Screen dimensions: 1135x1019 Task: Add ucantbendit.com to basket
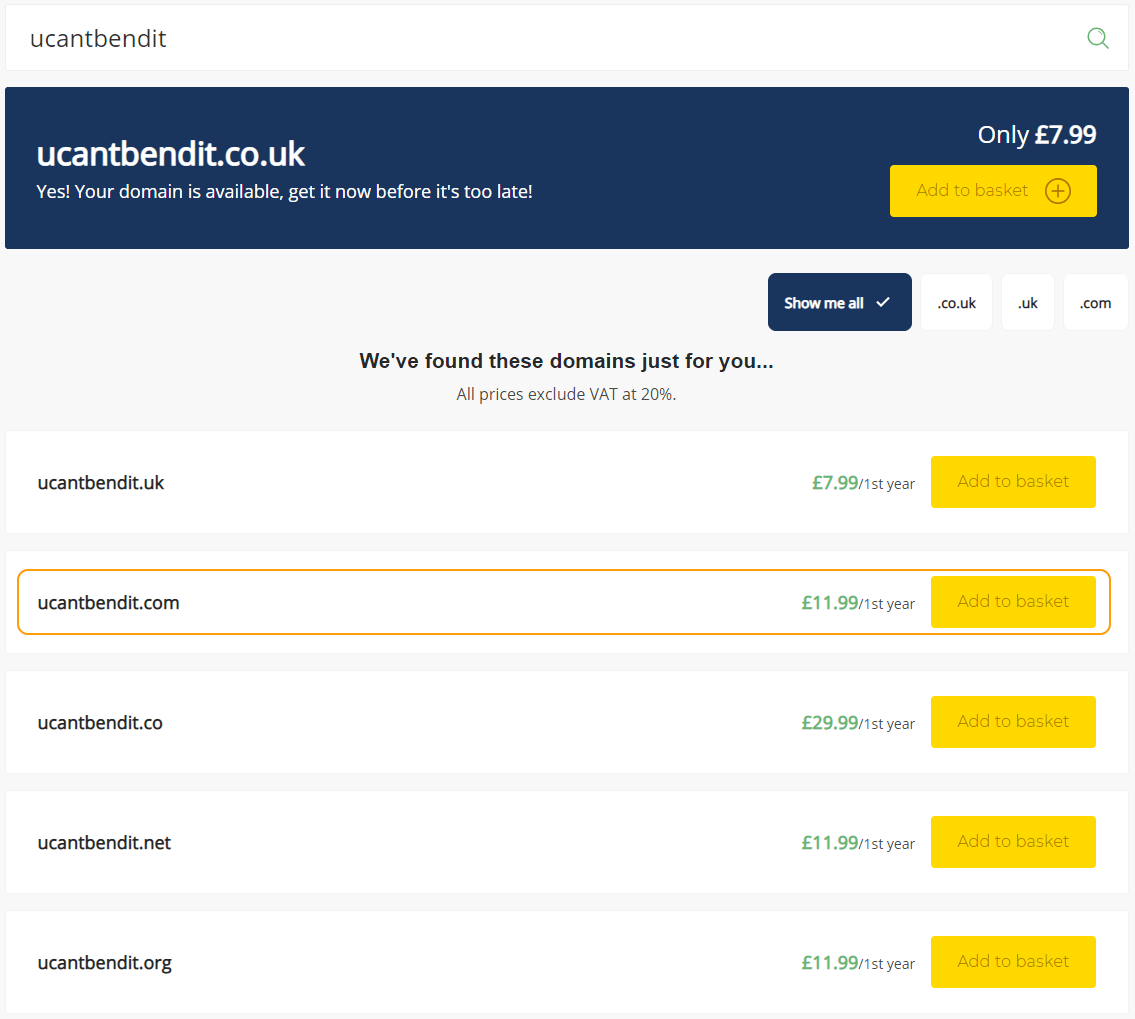(1013, 602)
